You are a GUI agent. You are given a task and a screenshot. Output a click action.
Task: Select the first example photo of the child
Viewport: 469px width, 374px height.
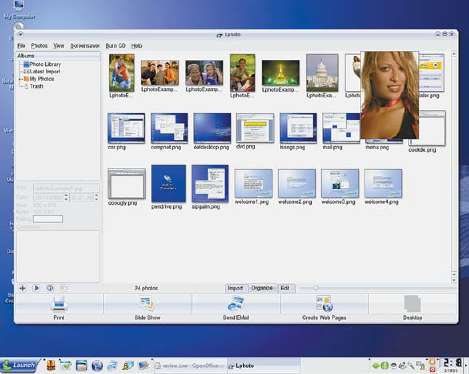click(x=122, y=73)
